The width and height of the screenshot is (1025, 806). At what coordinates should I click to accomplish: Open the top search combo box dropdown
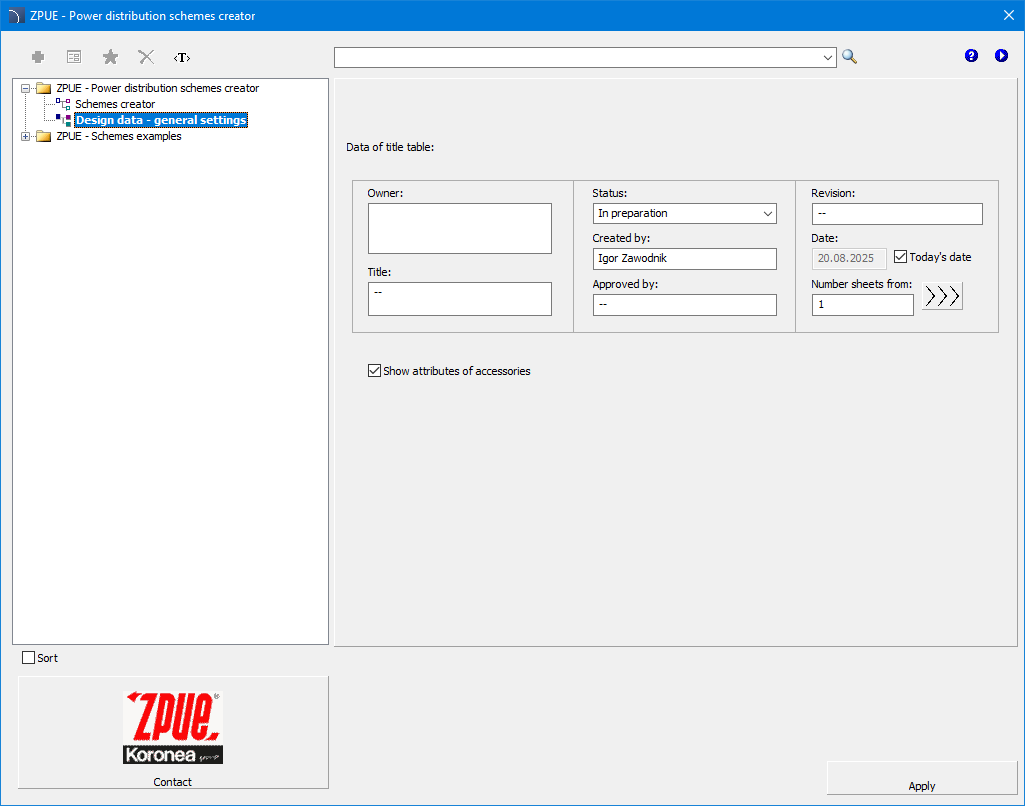coord(828,58)
